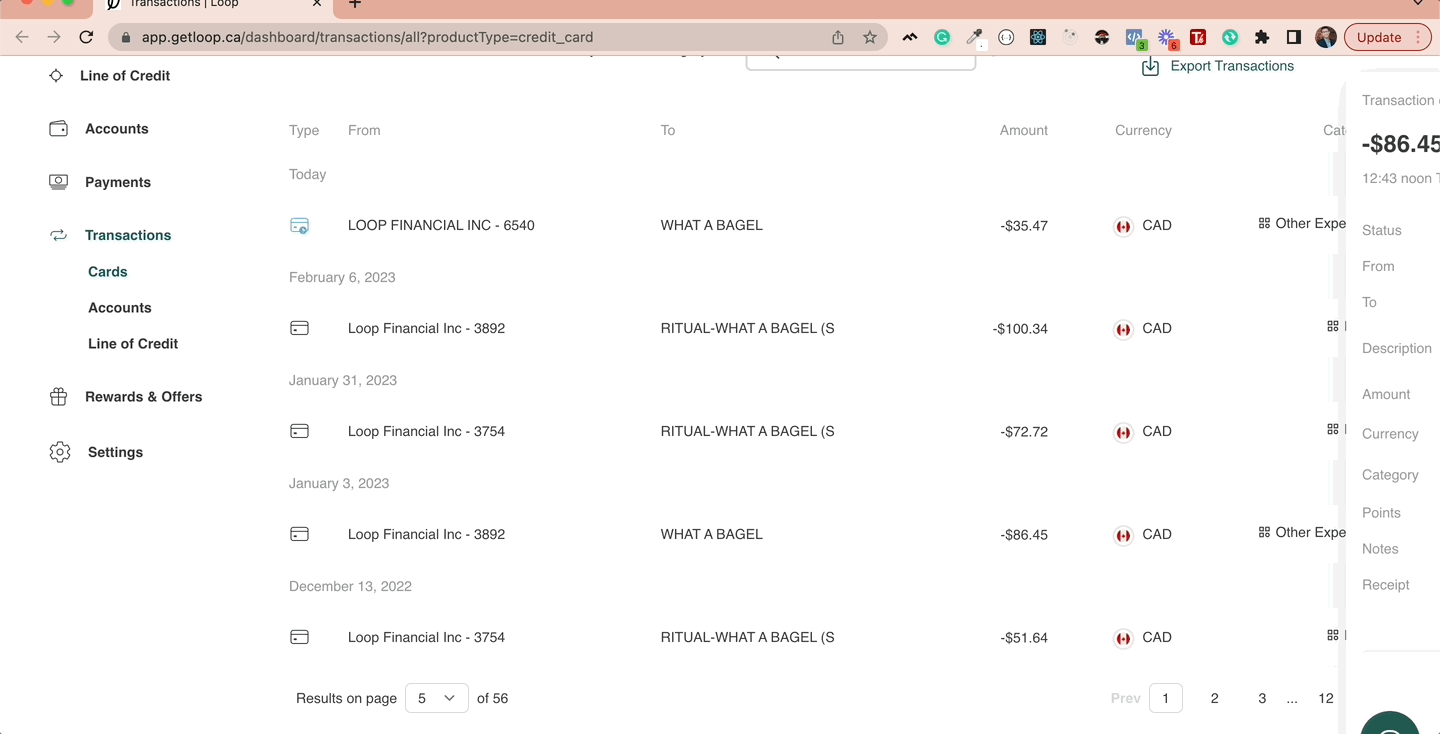Click RITUAL-WHAT A BAGEL in January 31 row
This screenshot has height=734, width=1440.
point(747,432)
